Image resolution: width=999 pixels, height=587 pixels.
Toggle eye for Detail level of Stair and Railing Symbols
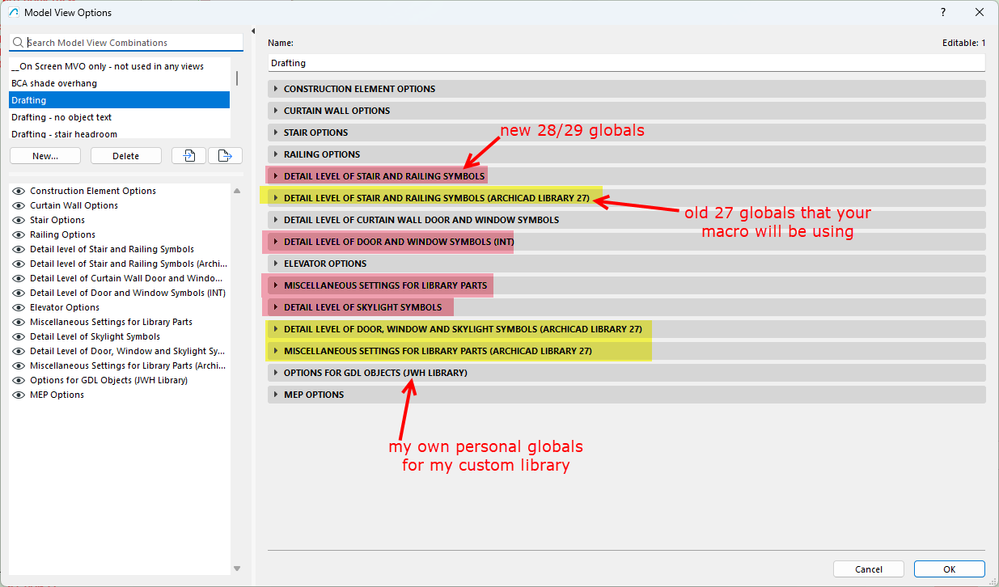[x=18, y=249]
